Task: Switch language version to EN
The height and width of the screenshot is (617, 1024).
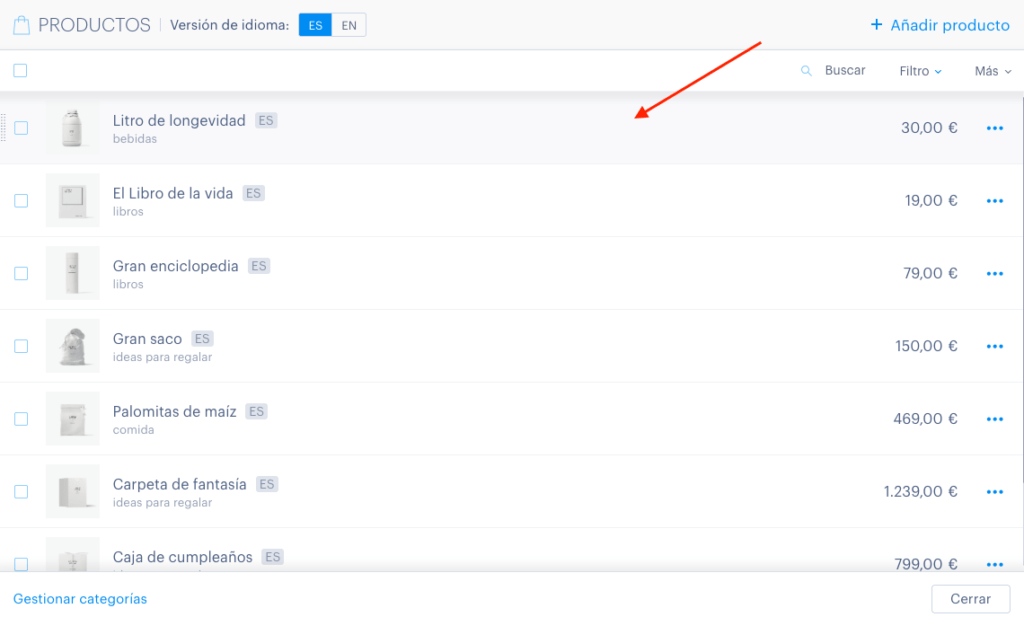Action: (349, 25)
